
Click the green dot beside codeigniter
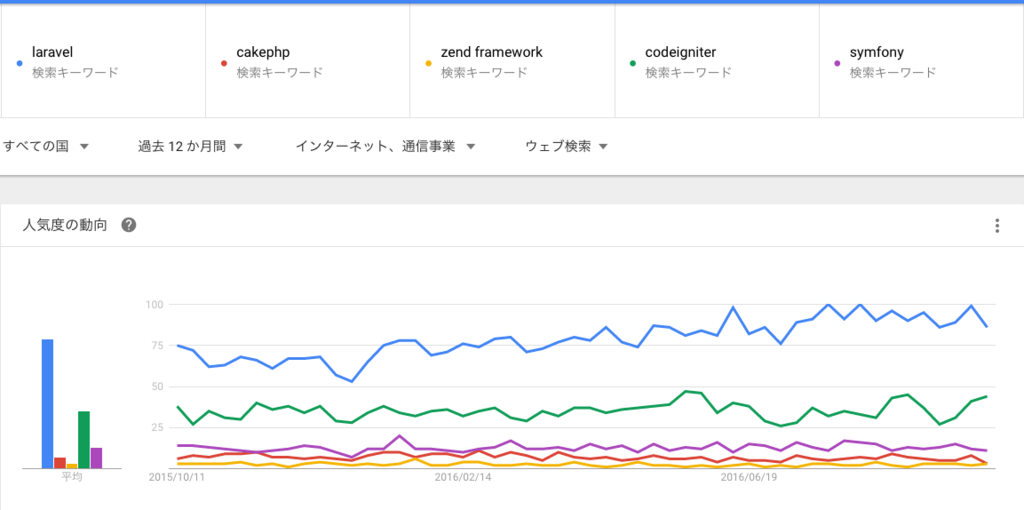(633, 63)
